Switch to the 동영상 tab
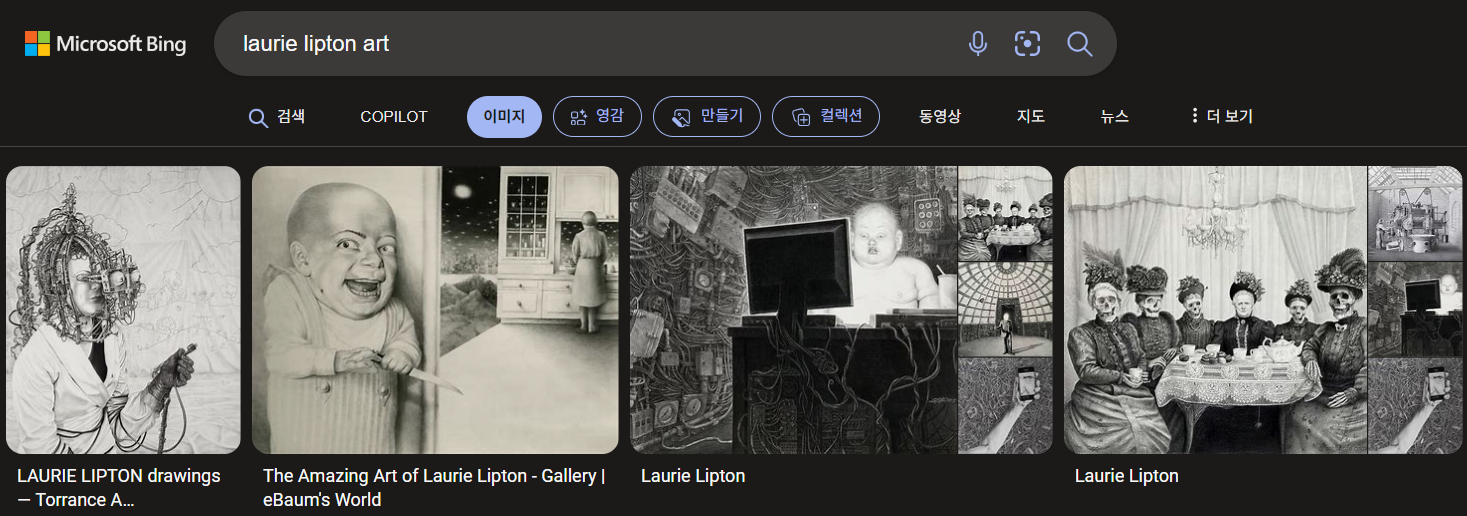1467x516 pixels. 940,117
